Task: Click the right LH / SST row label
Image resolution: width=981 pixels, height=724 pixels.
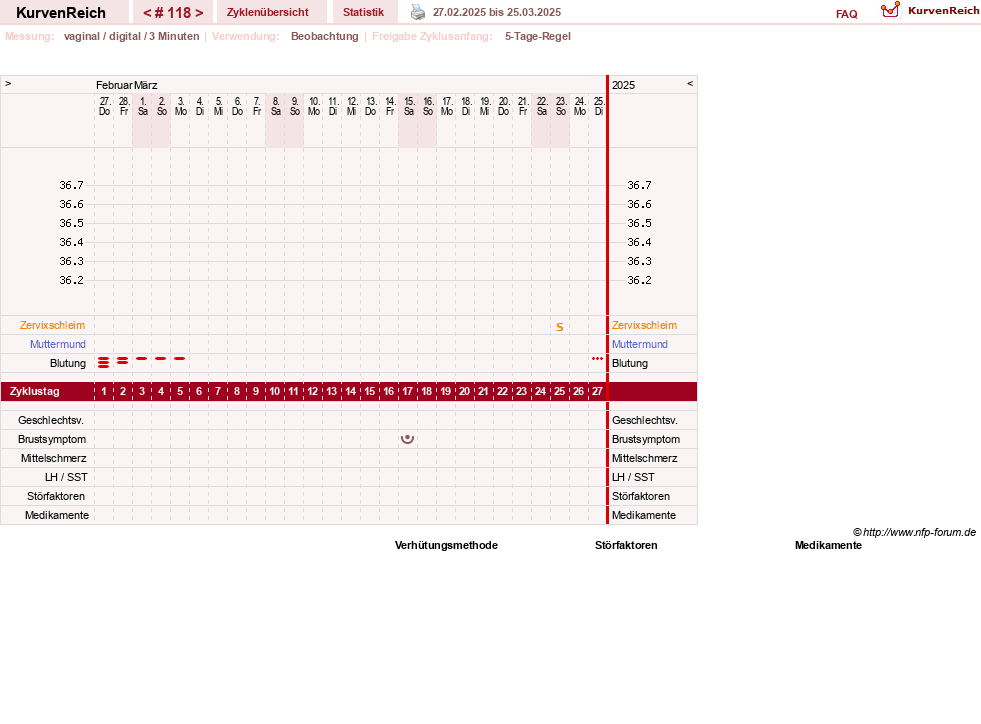Action: (x=633, y=477)
